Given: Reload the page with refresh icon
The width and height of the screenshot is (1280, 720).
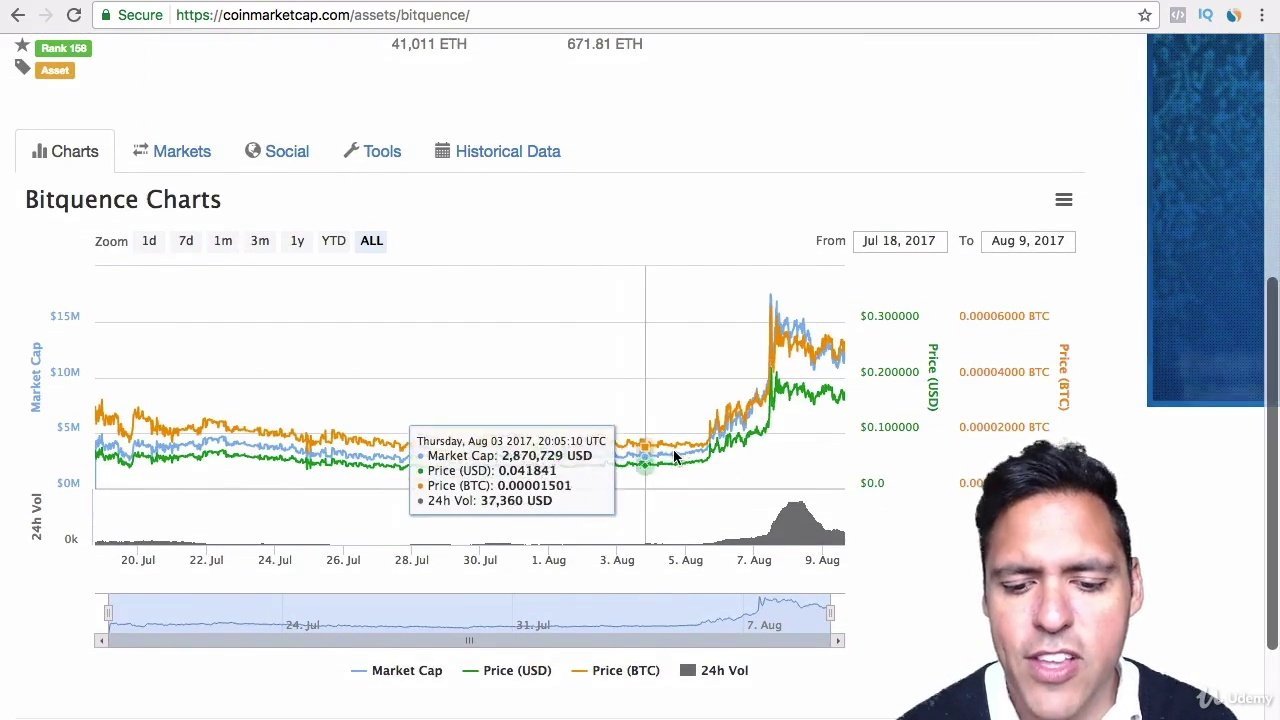Looking at the screenshot, I should coord(74,15).
